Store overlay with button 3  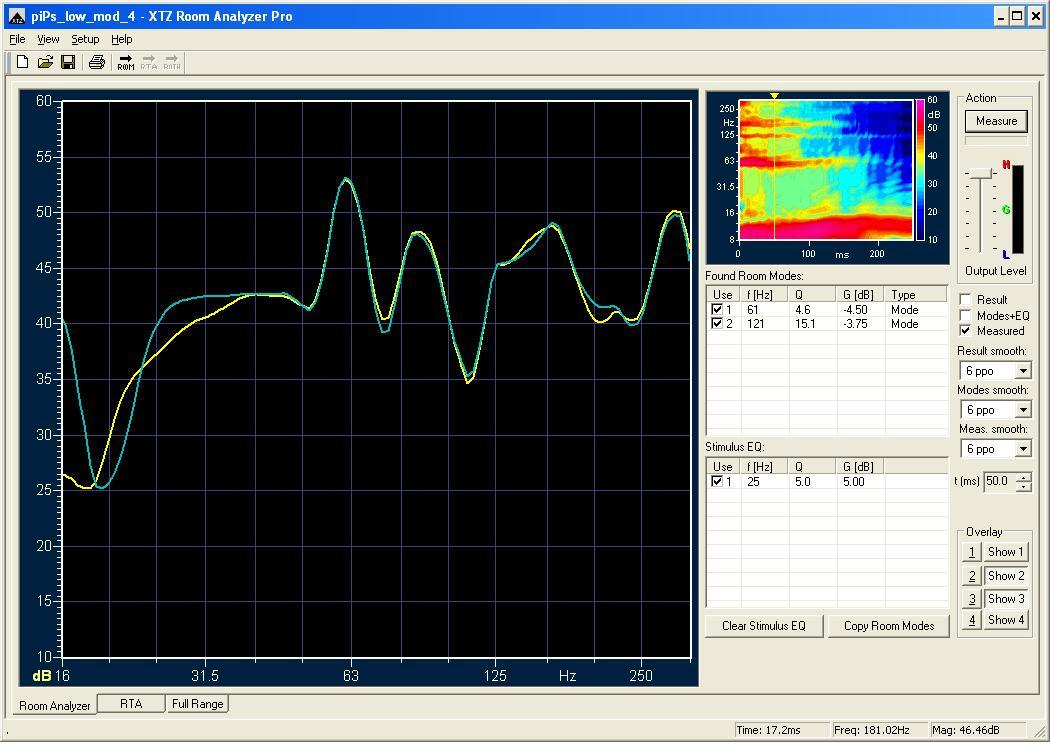(x=972, y=598)
